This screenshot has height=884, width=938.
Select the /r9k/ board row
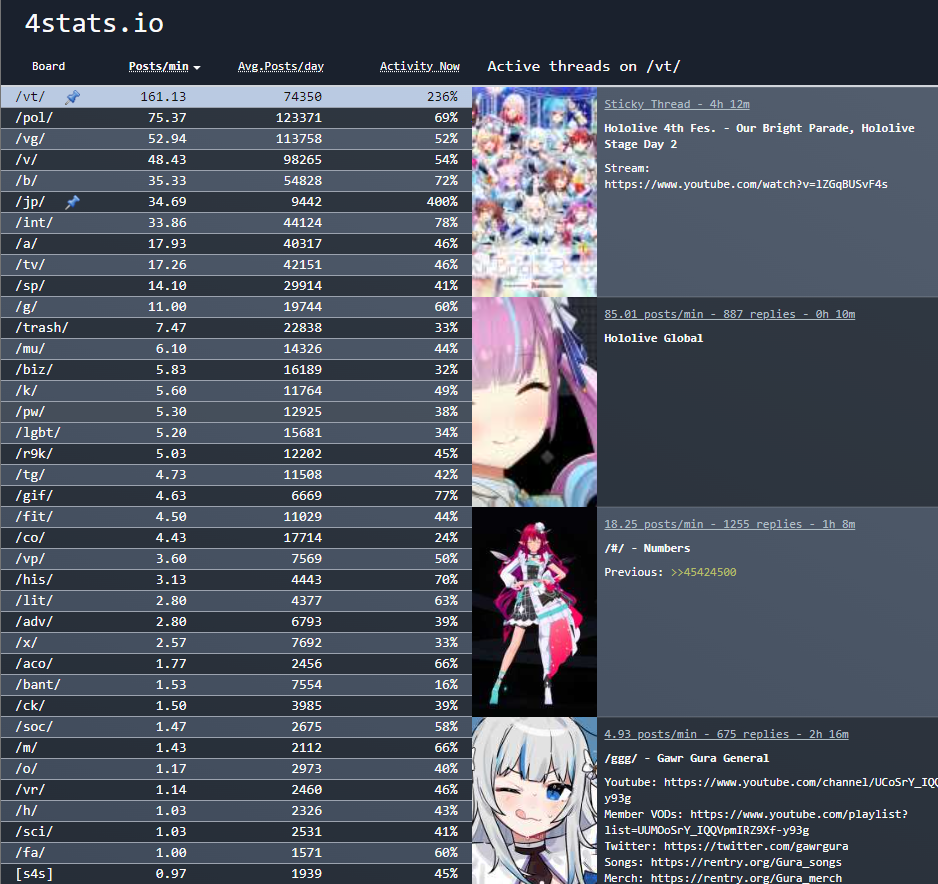(236, 454)
